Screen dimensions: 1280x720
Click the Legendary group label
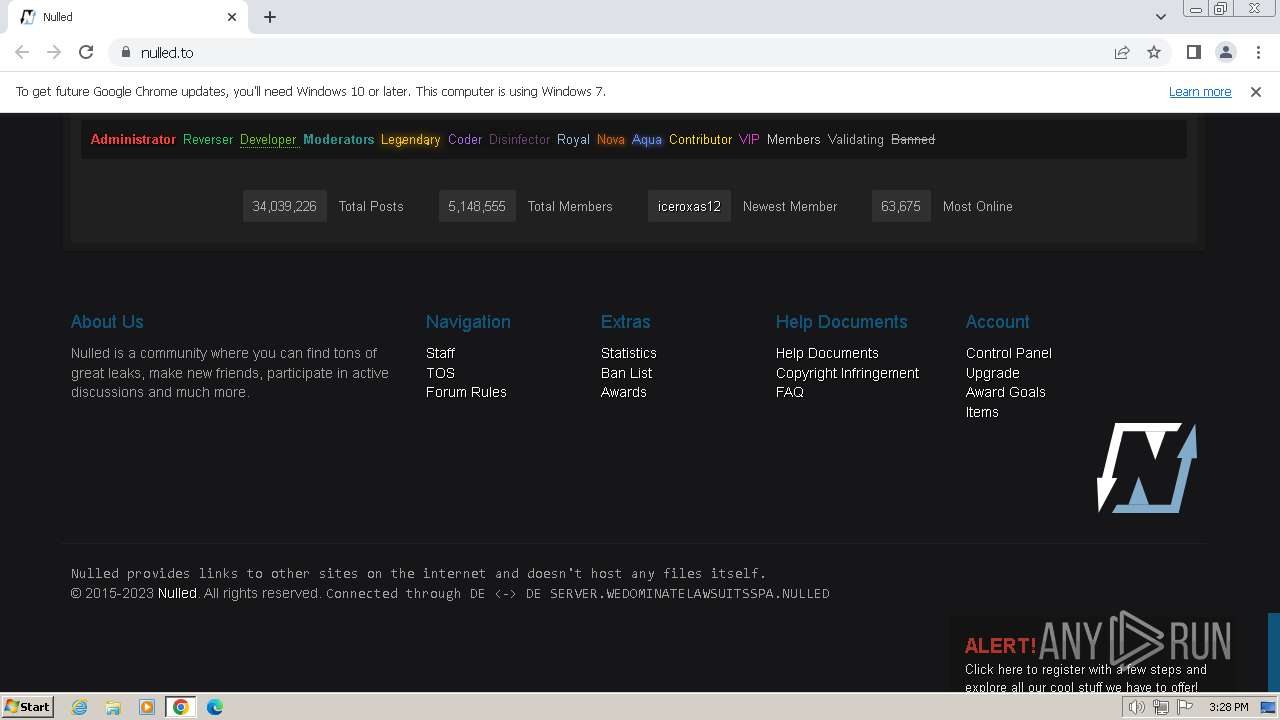coord(410,139)
